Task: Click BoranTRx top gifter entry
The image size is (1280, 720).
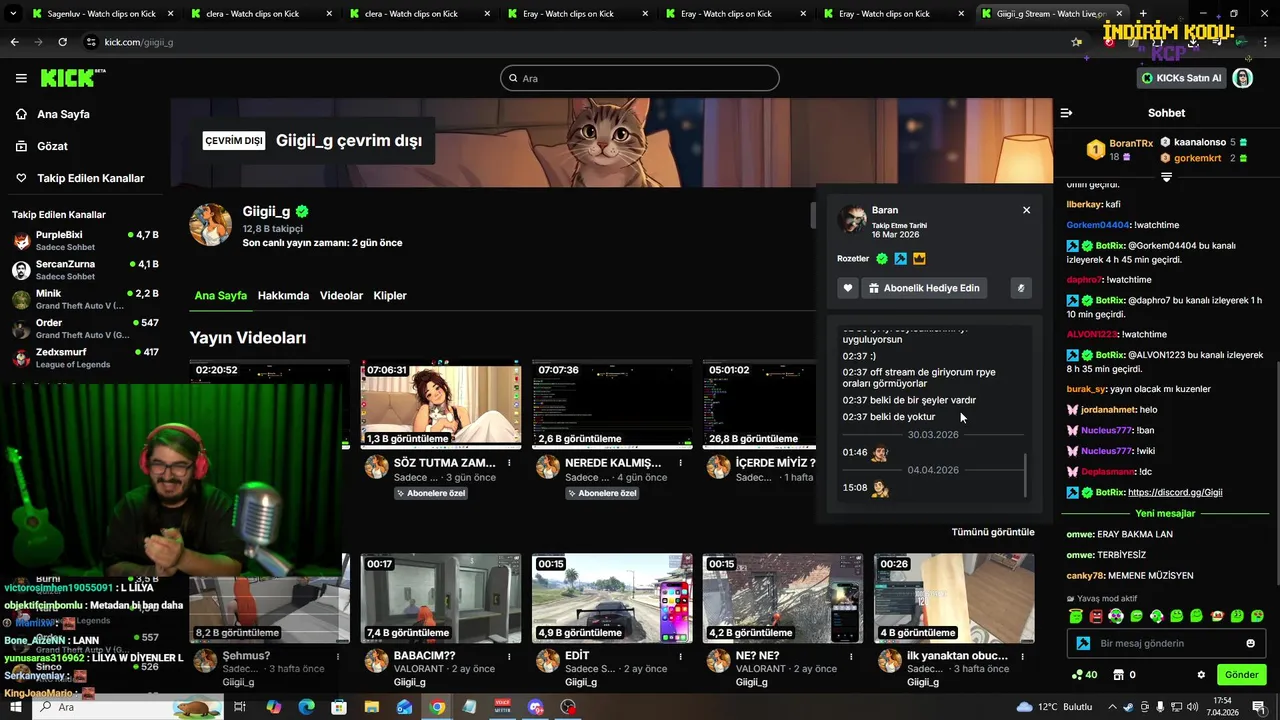Action: (x=1120, y=150)
